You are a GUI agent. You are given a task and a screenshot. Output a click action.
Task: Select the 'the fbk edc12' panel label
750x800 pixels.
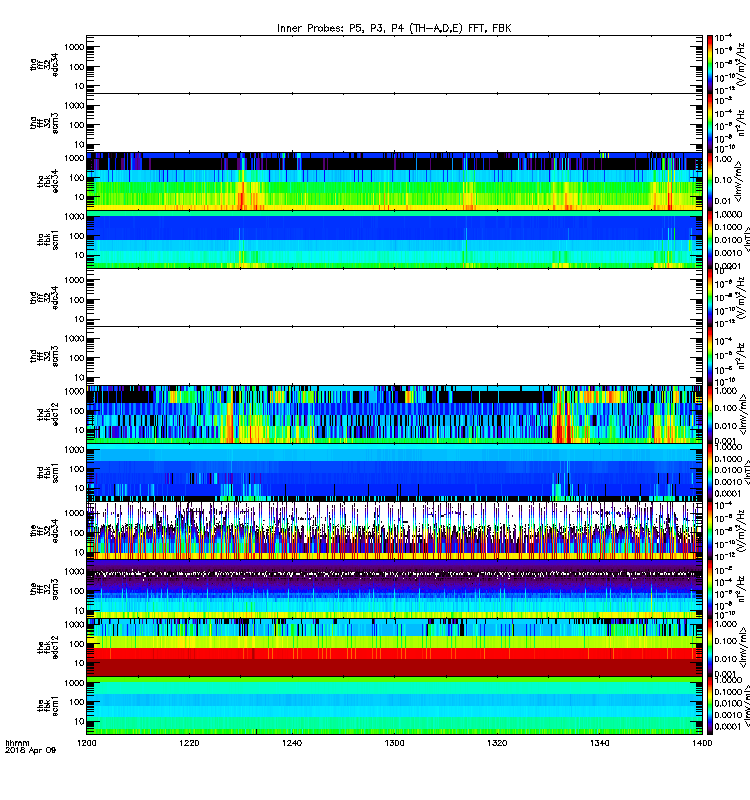pyautogui.click(x=48, y=647)
